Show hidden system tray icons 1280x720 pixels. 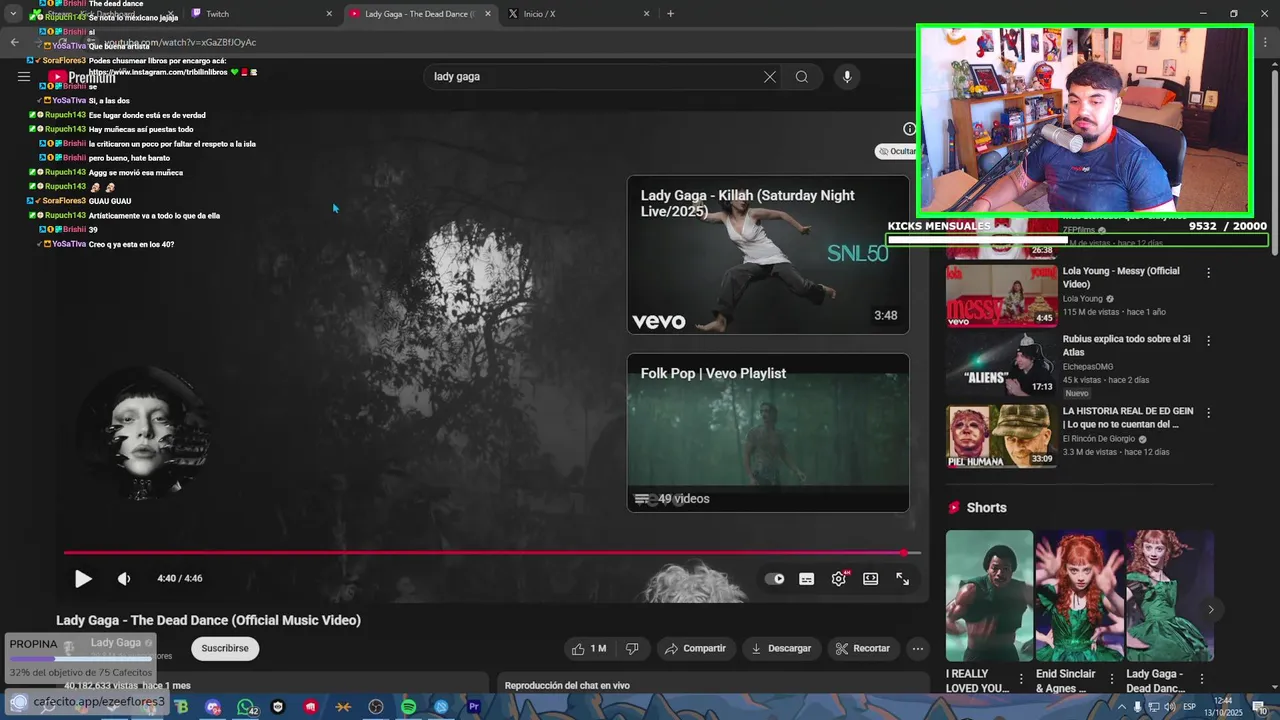pyautogui.click(x=1122, y=707)
